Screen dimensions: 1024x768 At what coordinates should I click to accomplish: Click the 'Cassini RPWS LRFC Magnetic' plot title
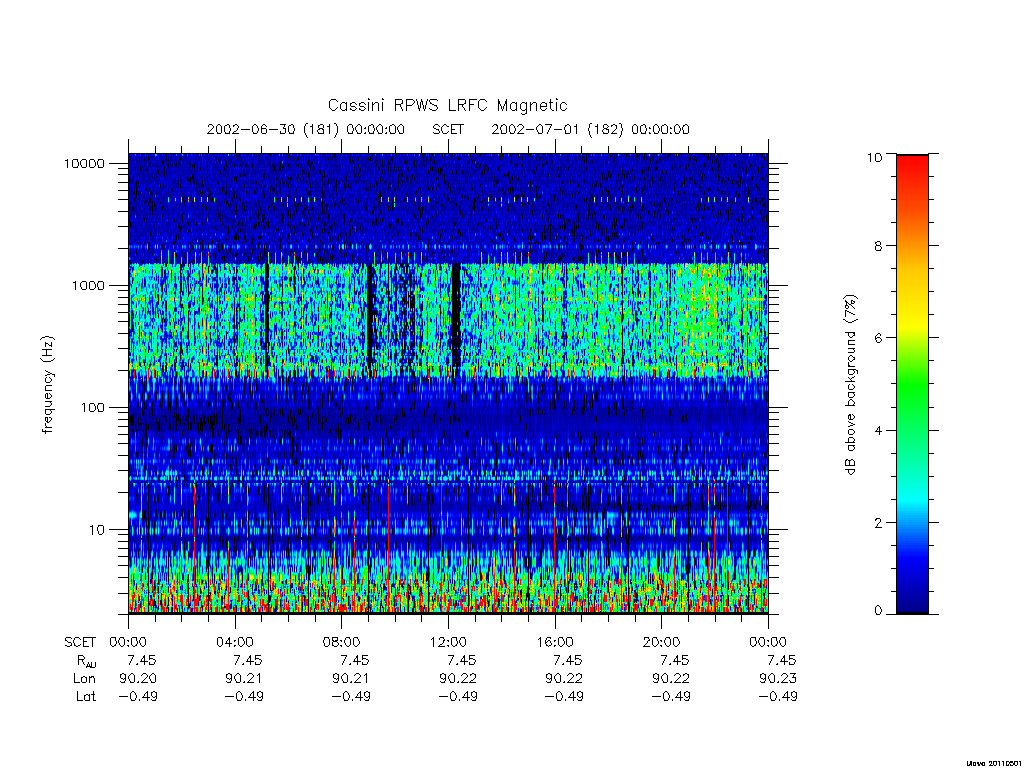[x=447, y=105]
